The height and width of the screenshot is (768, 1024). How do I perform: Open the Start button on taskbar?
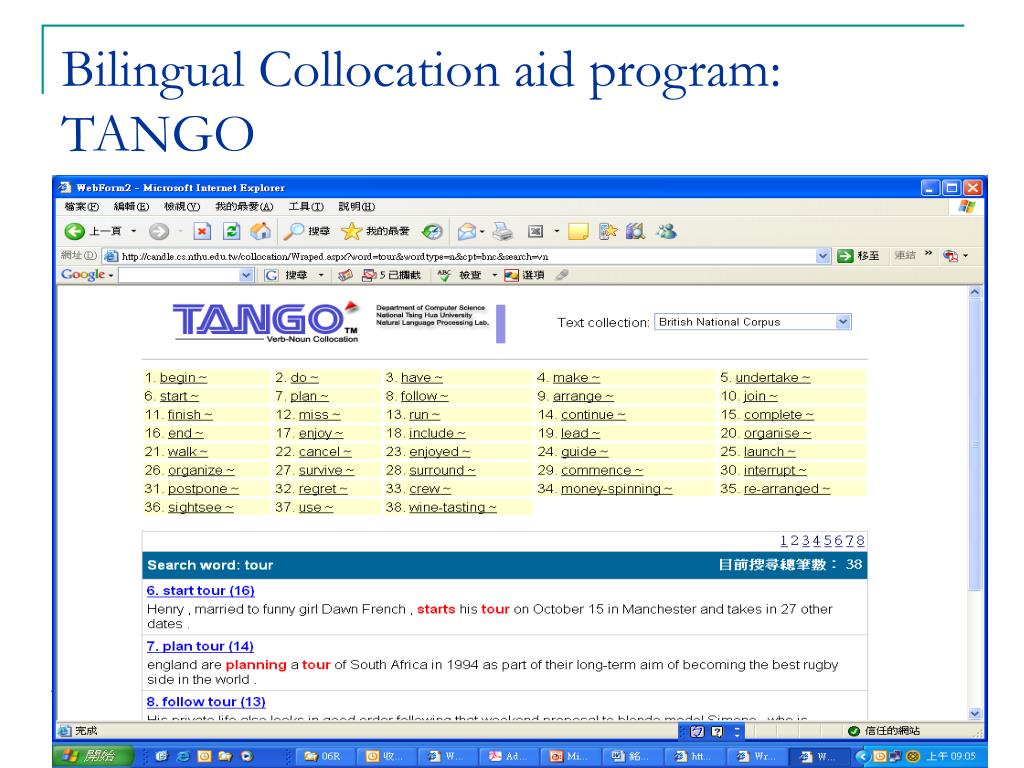[x=93, y=756]
